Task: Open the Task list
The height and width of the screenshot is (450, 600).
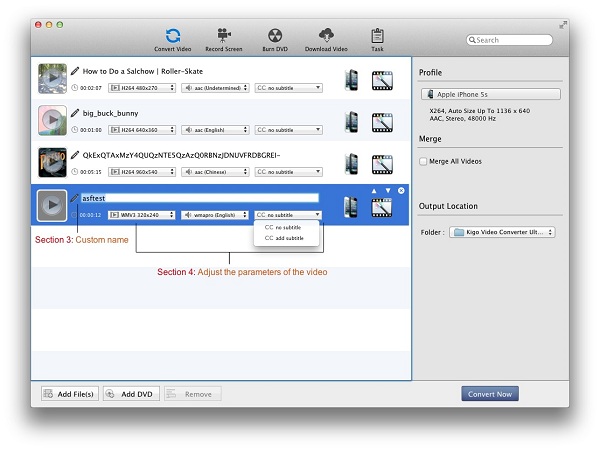Action: pyautogui.click(x=377, y=40)
